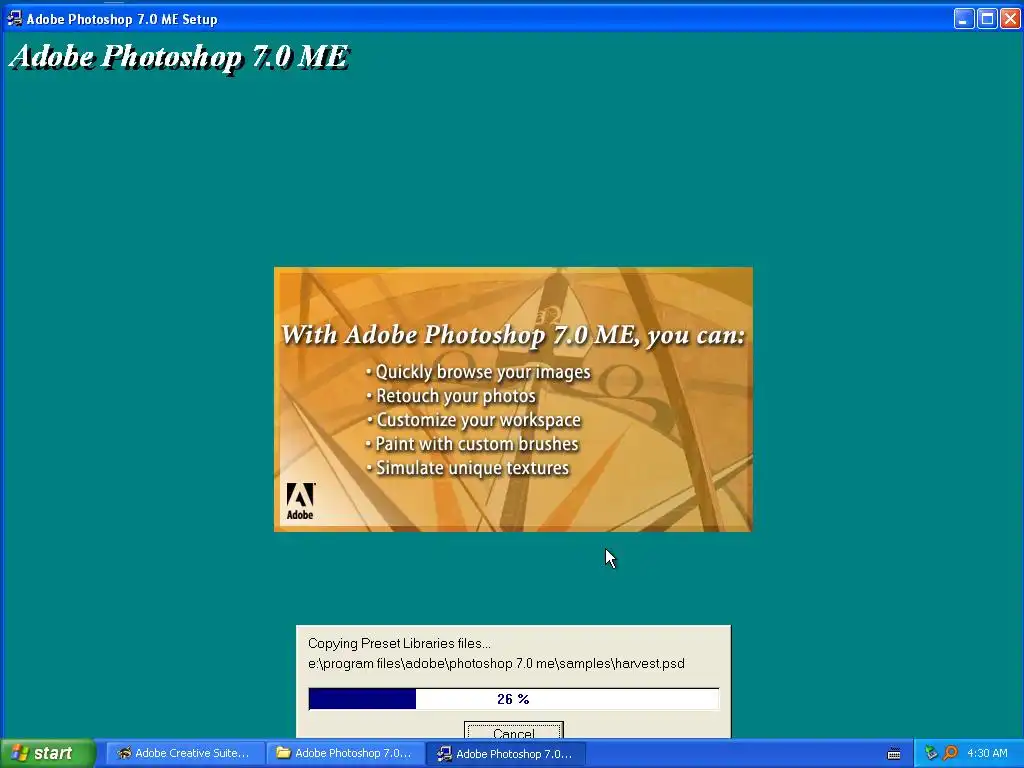Click the magnifier search icon in system tray
Viewport: 1024px width, 768px height.
950,753
